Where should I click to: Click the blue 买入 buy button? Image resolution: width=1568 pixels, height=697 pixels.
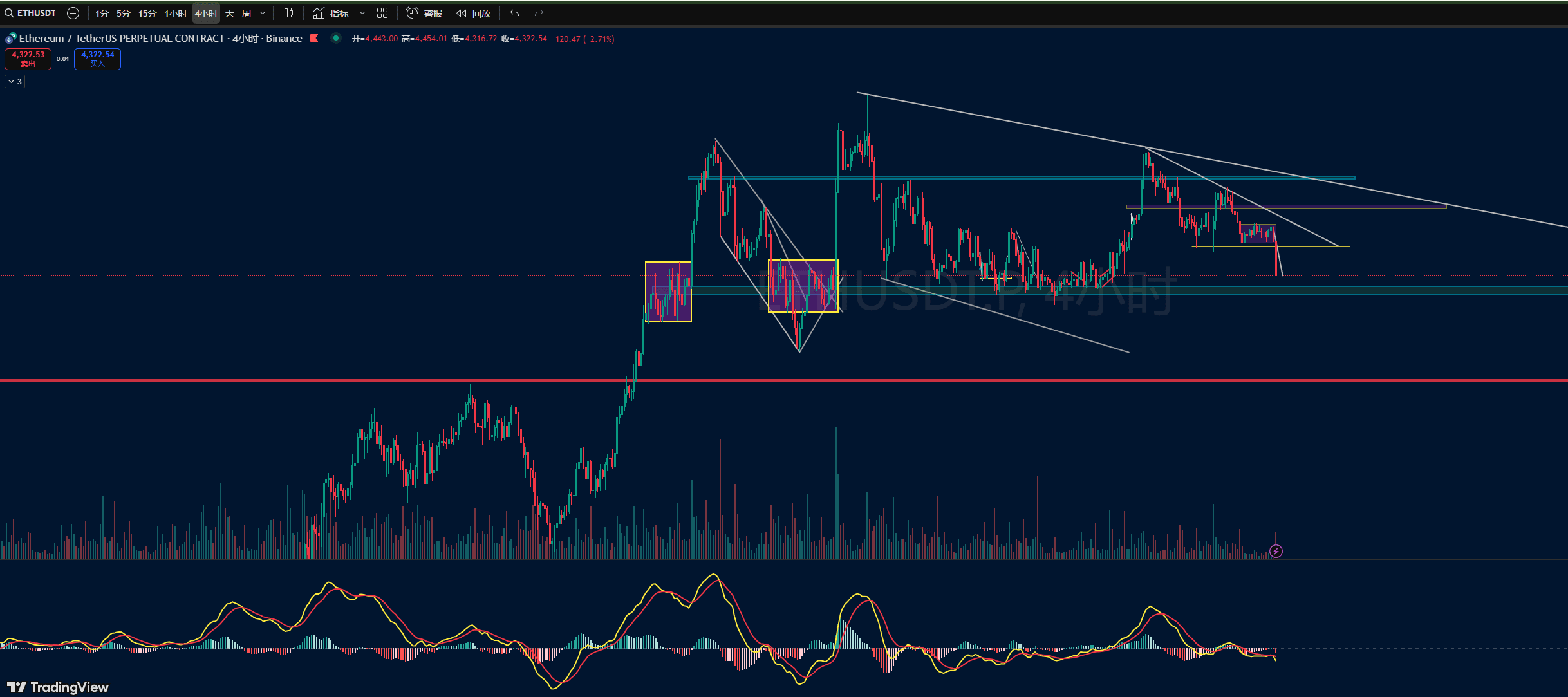pyautogui.click(x=97, y=59)
